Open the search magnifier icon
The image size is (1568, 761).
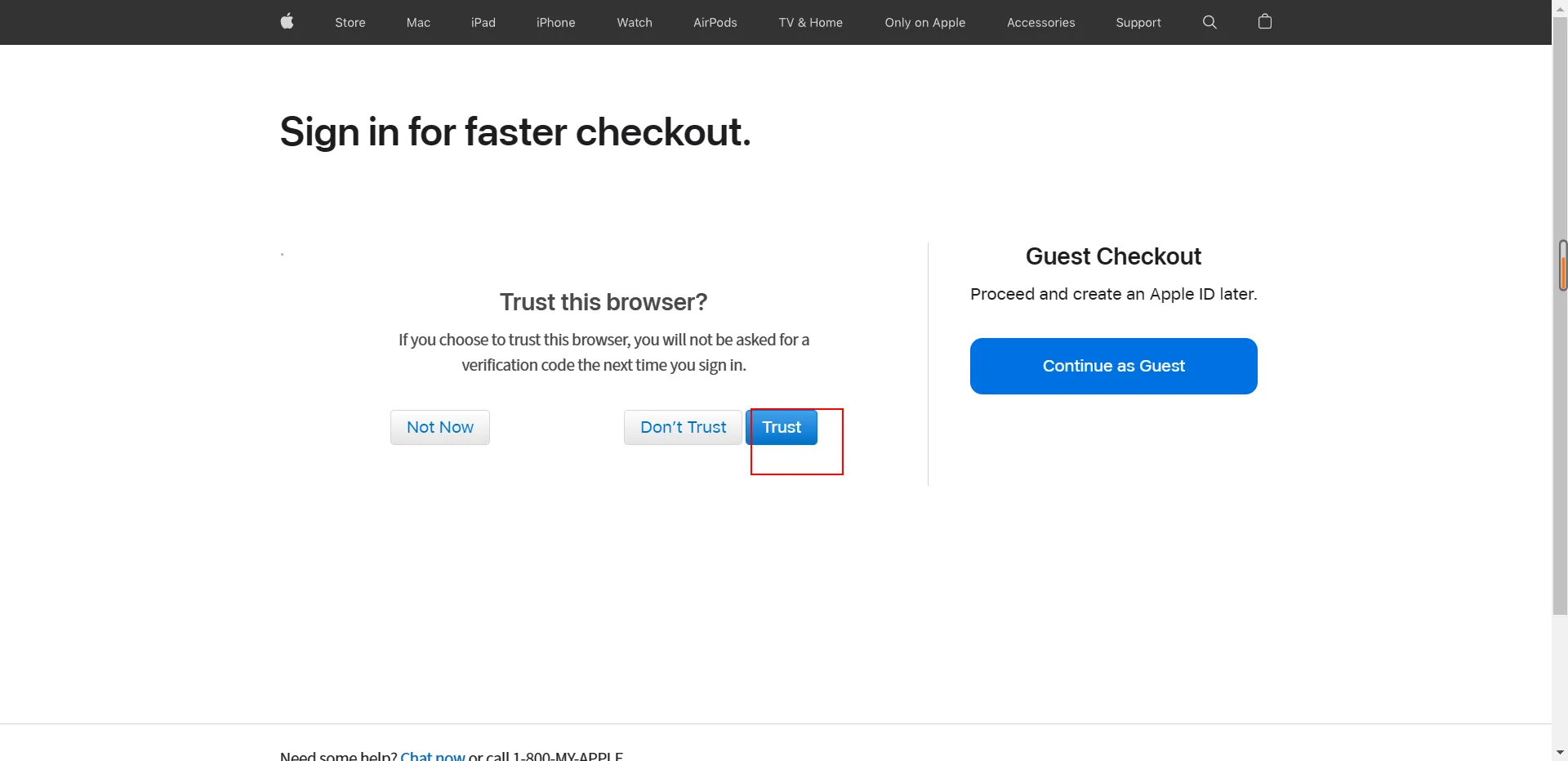1209,22
